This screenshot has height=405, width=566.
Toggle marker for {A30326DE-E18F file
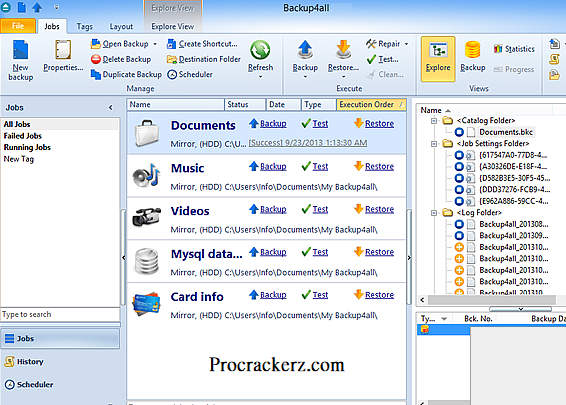tap(459, 167)
